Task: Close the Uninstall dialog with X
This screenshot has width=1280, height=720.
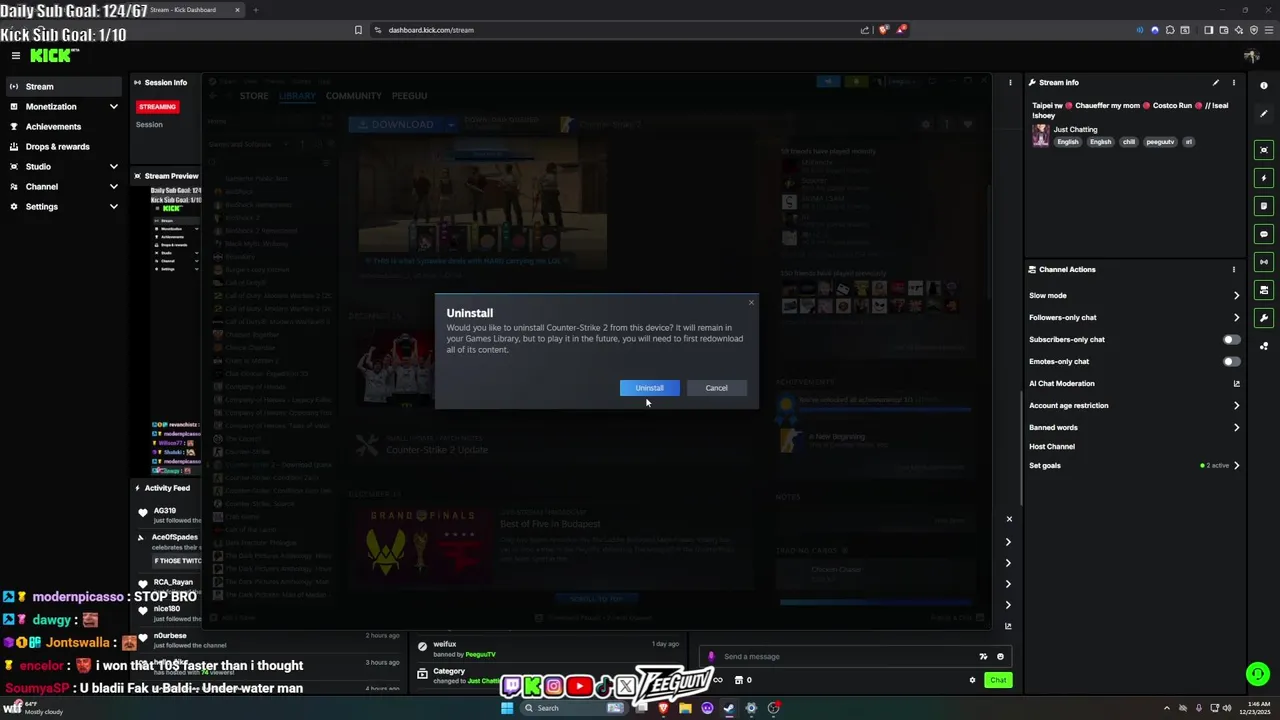Action: tap(751, 302)
